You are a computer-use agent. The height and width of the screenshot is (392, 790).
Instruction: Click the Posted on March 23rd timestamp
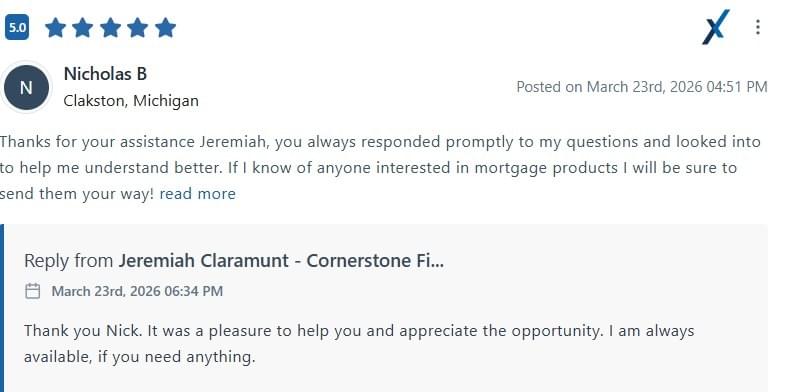(642, 87)
